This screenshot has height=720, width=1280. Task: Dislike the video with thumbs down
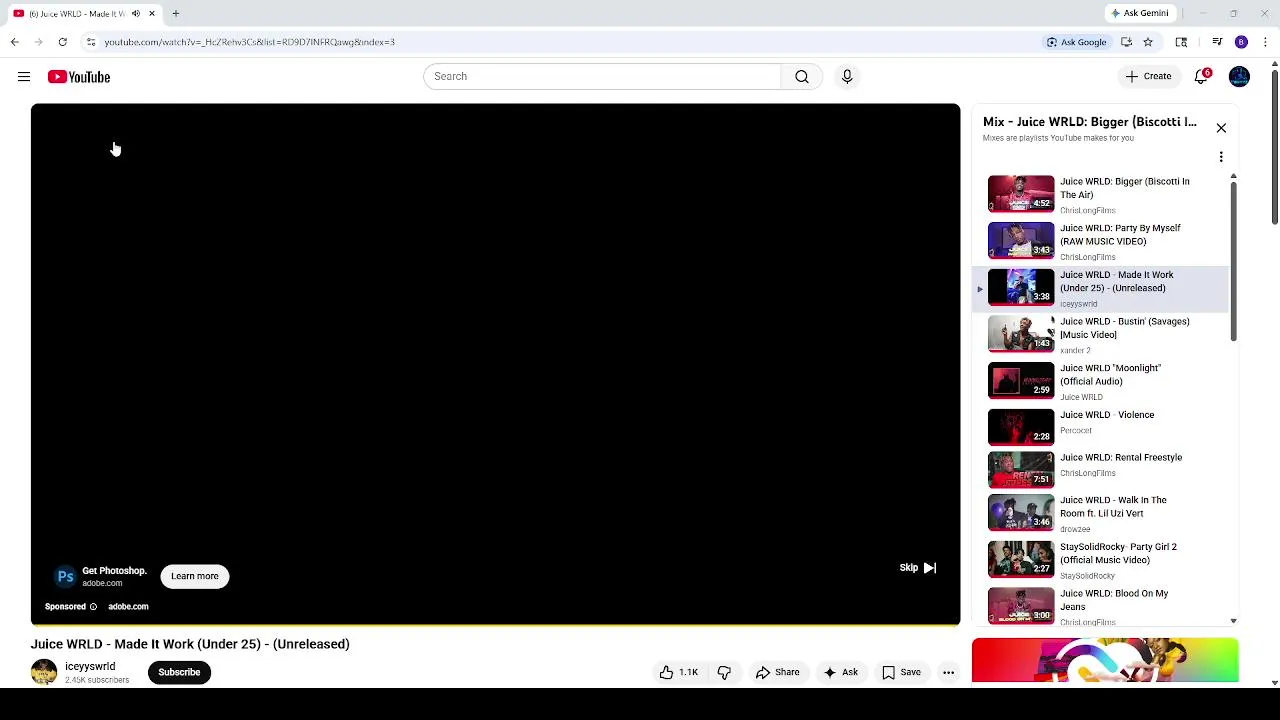724,672
